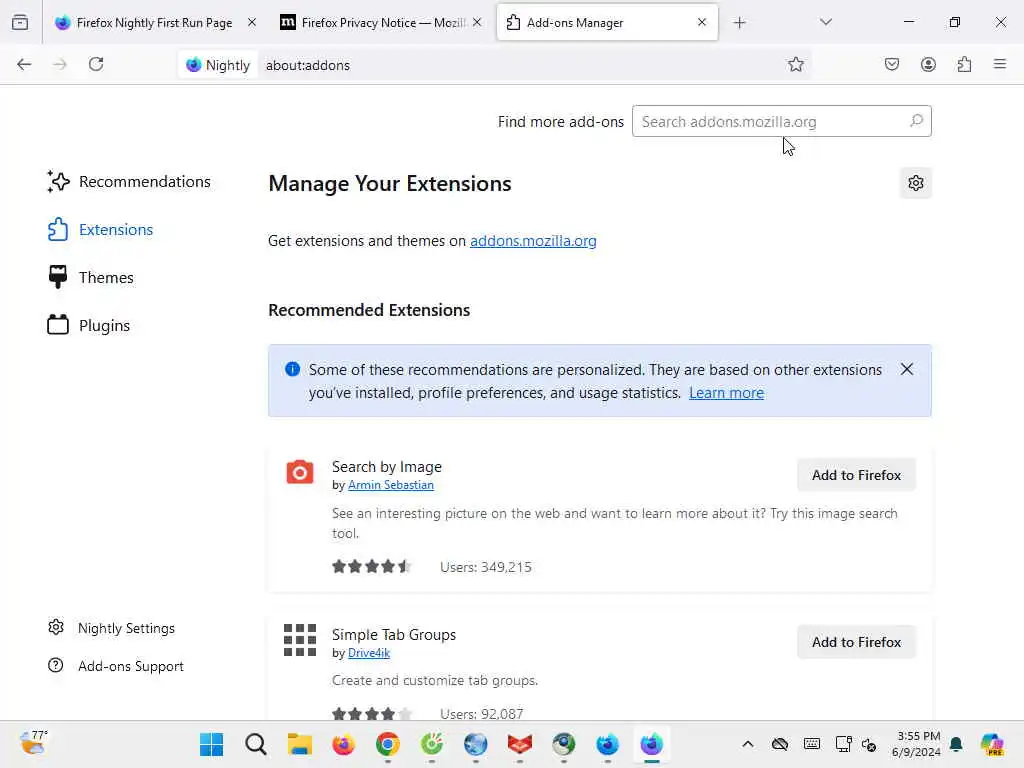The image size is (1024, 768).
Task: Open the application hamburger menu
Action: click(x=1000, y=64)
